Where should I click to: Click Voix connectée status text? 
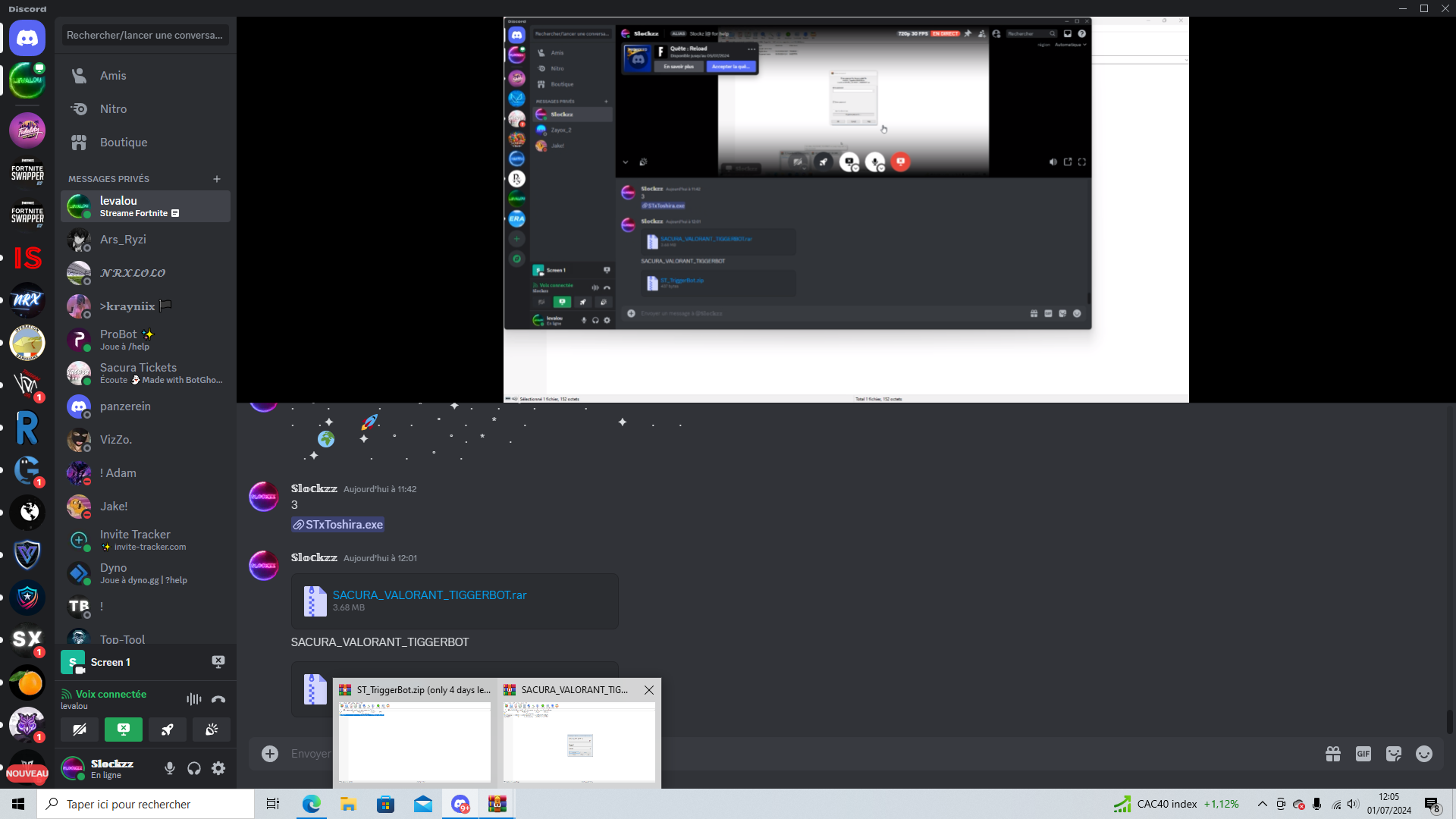[x=111, y=694]
